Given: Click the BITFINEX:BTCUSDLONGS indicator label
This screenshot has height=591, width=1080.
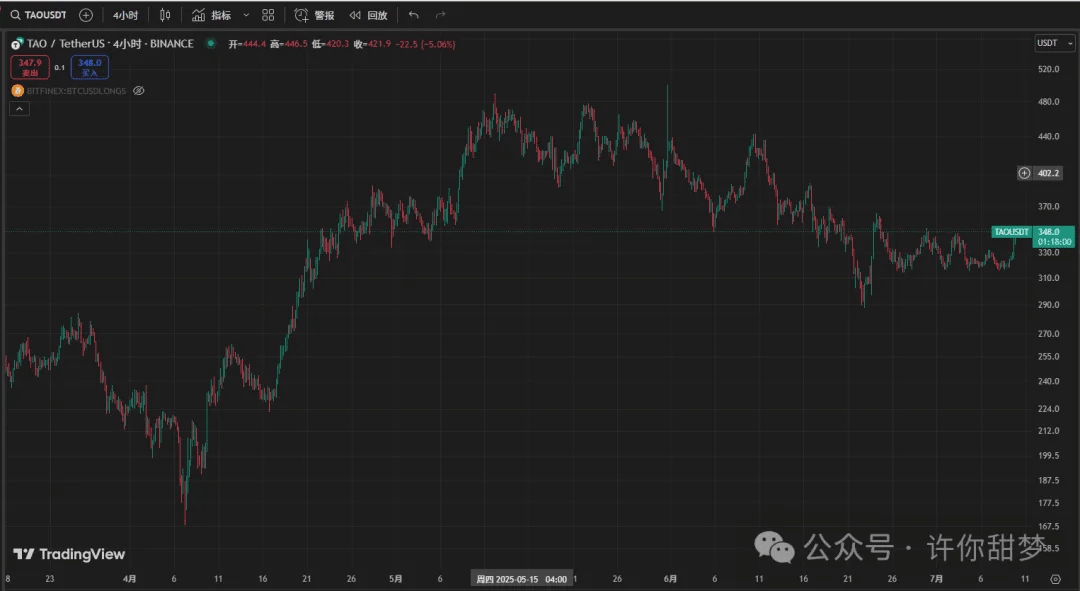Looking at the screenshot, I should point(76,90).
